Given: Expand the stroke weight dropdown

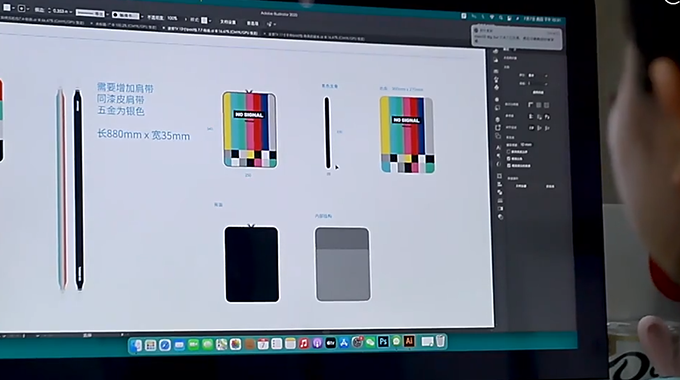Looking at the screenshot, I should click(71, 11).
